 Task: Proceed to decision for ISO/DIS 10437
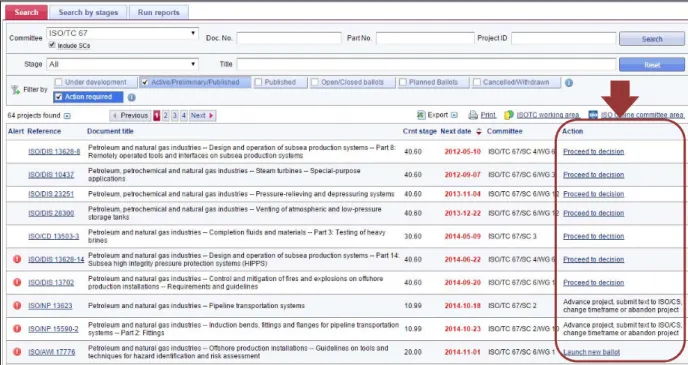(594, 175)
